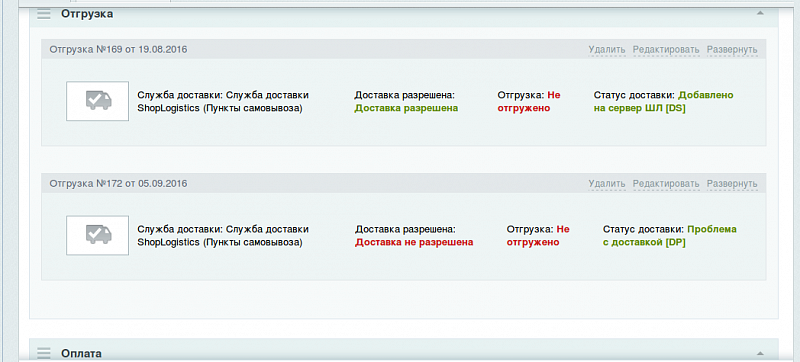Screen dimensions: 800x362
Task: Click ShopLogistics delivery service text in shipment №169
Action: coord(223,102)
